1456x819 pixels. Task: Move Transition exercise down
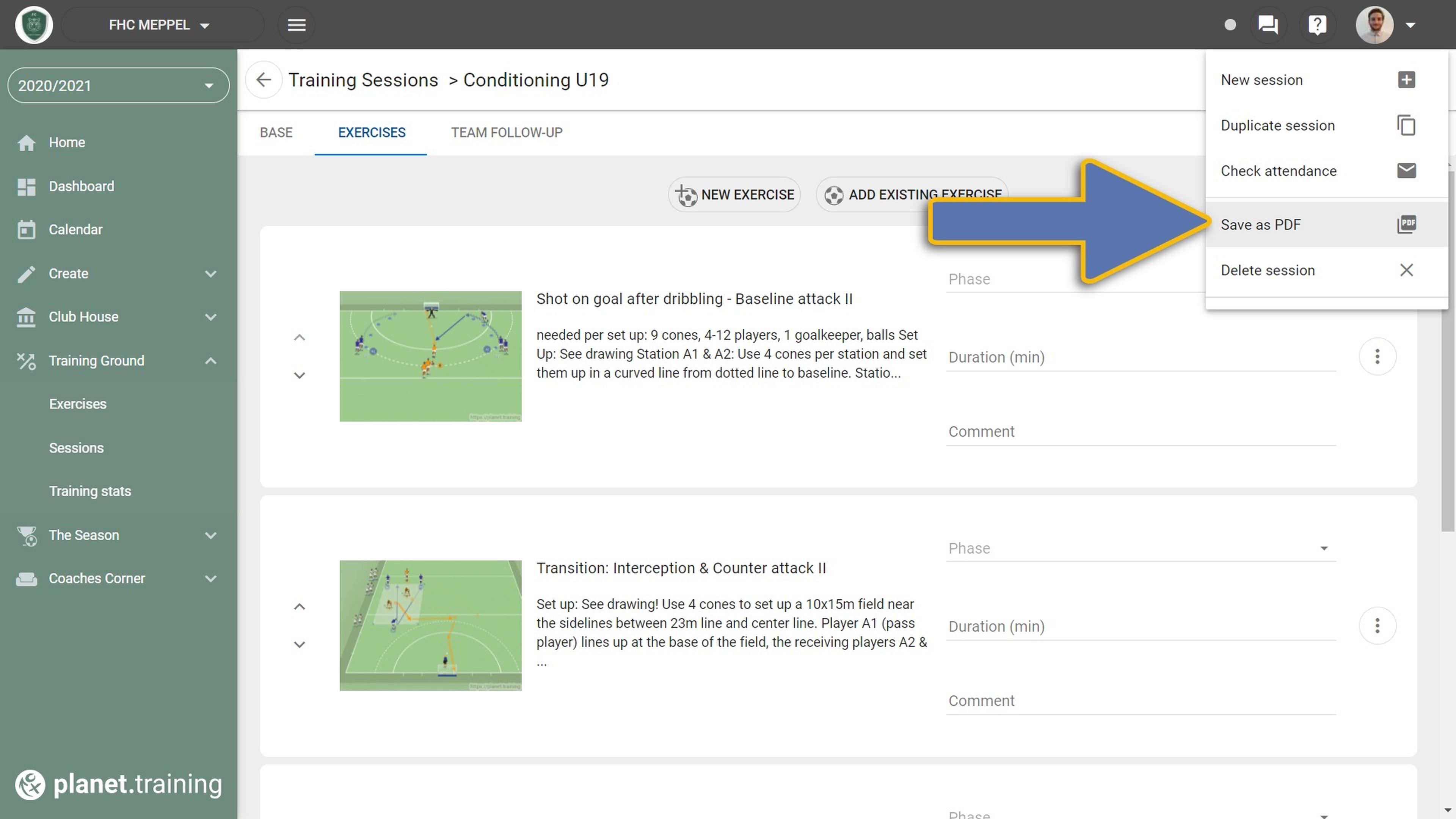click(x=300, y=644)
